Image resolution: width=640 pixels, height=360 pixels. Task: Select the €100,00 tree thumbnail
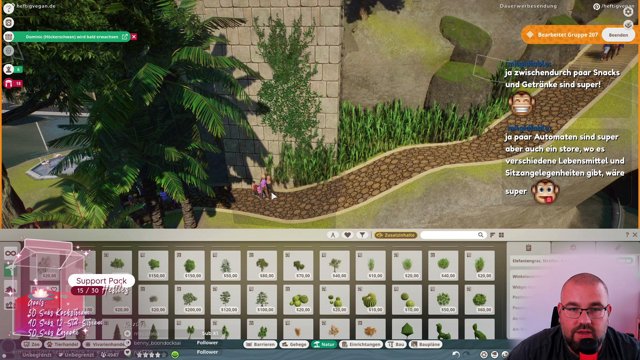click(262, 300)
